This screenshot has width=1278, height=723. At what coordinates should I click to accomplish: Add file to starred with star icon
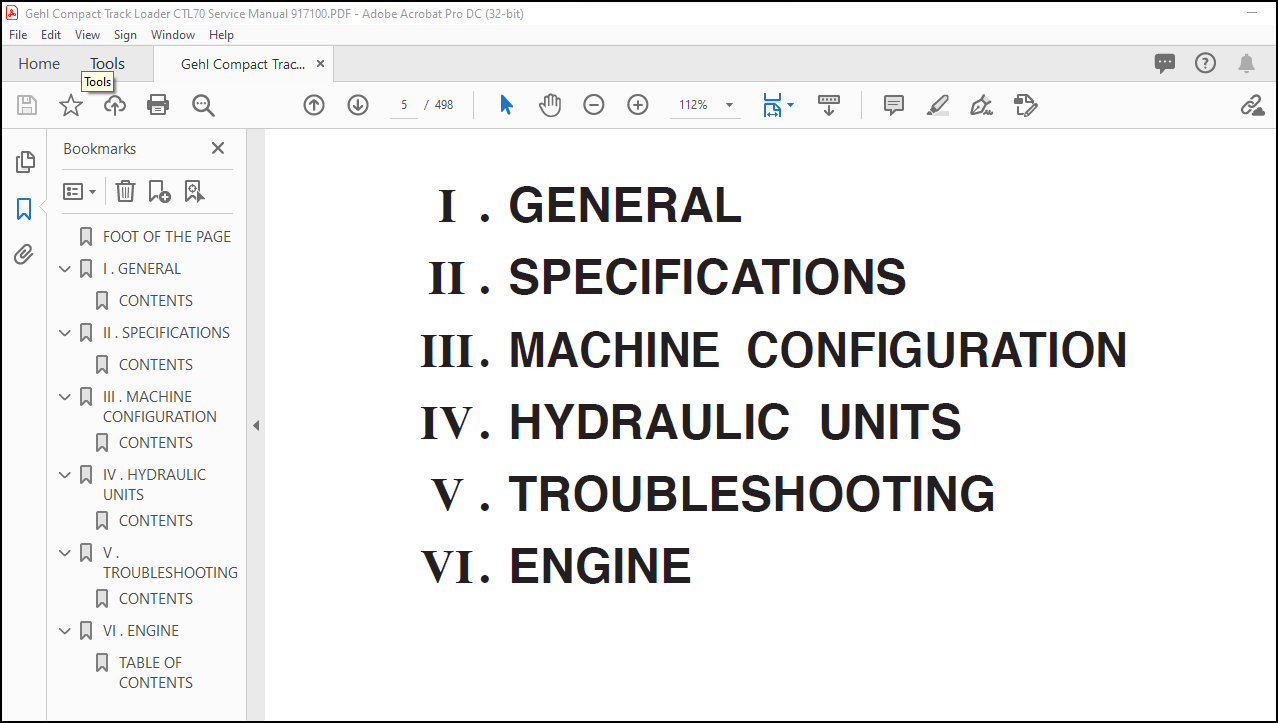71,105
